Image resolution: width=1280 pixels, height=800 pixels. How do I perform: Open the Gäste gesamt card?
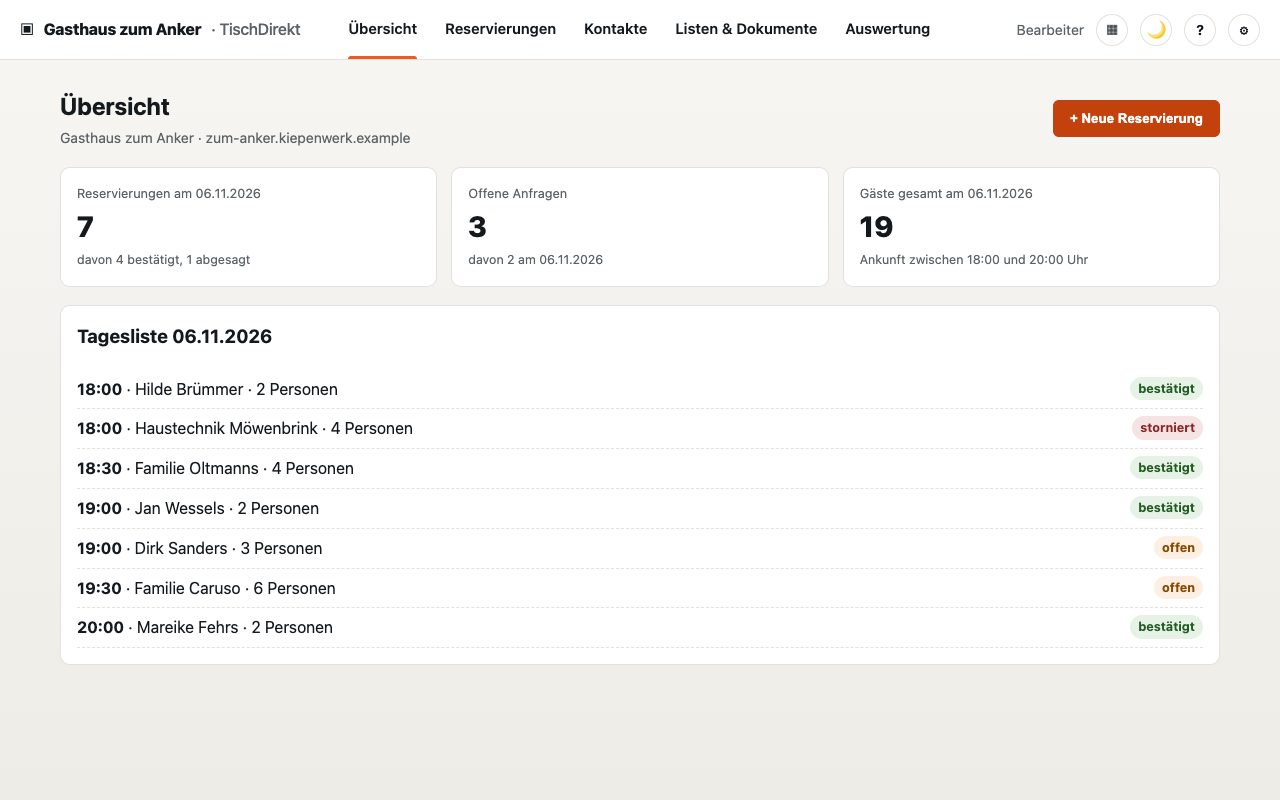tap(1031, 227)
